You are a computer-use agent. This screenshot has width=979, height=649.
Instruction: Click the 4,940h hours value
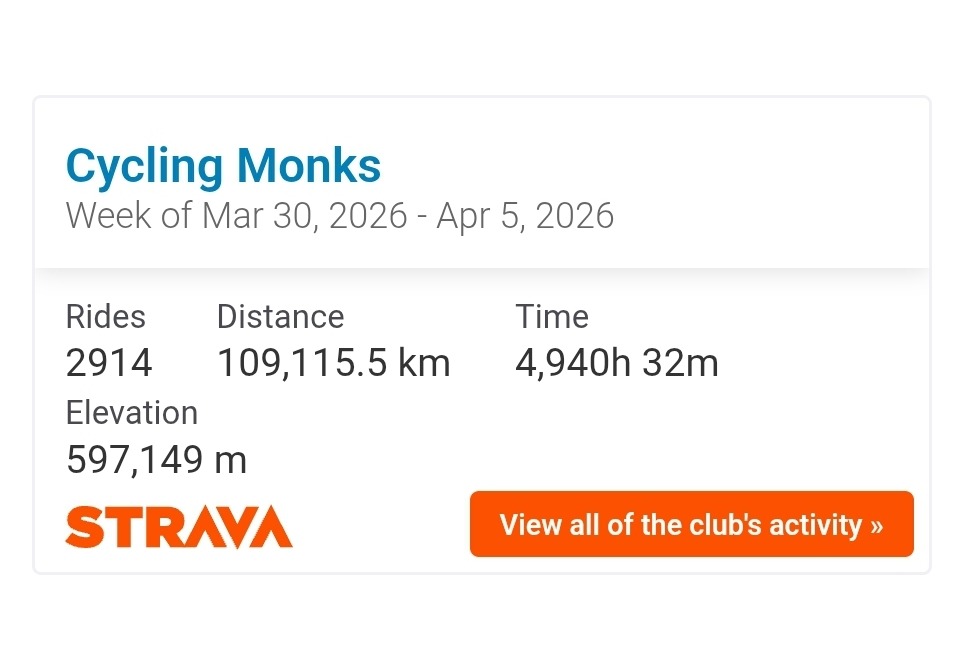[x=573, y=363]
